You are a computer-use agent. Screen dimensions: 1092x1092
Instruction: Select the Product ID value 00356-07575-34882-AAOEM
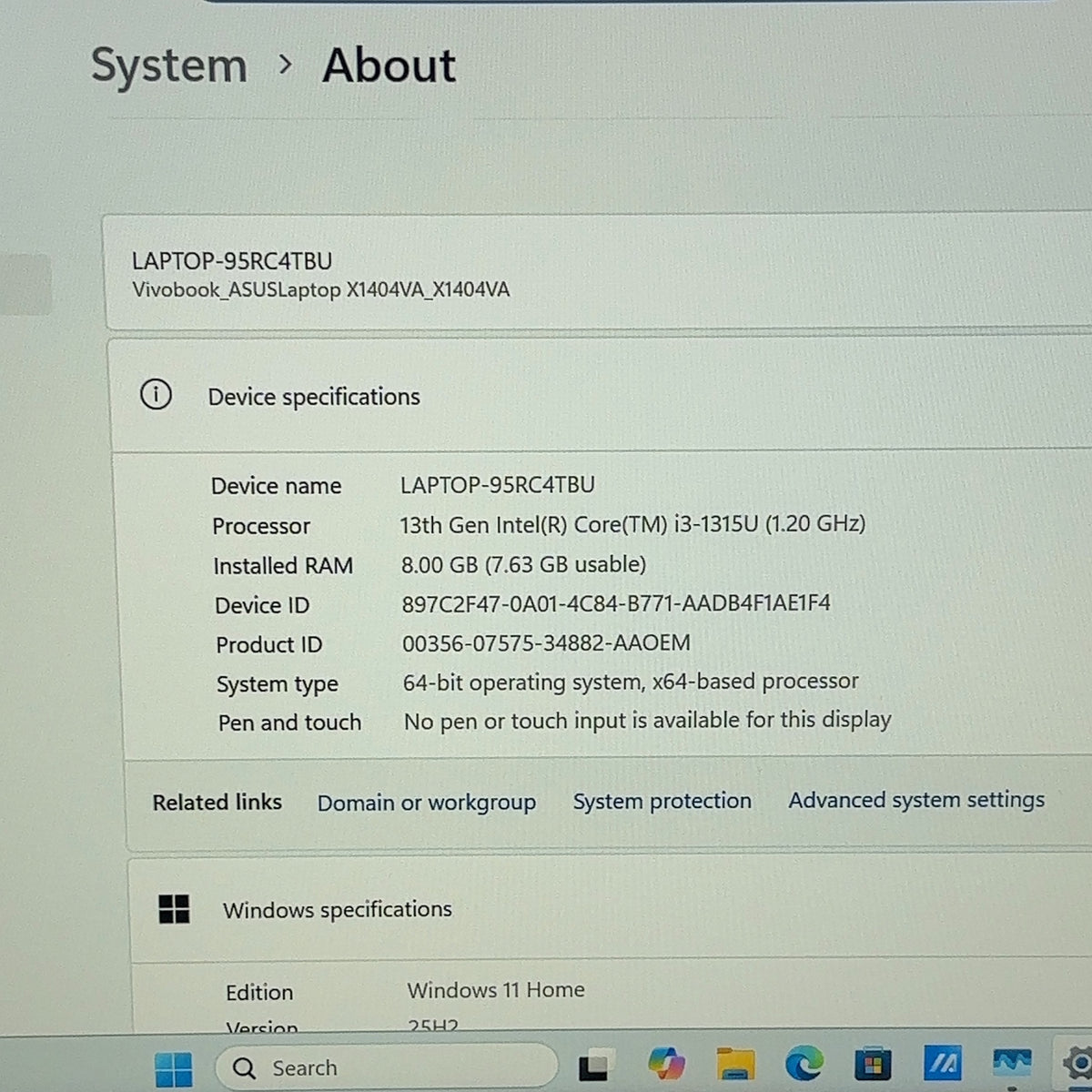click(546, 643)
